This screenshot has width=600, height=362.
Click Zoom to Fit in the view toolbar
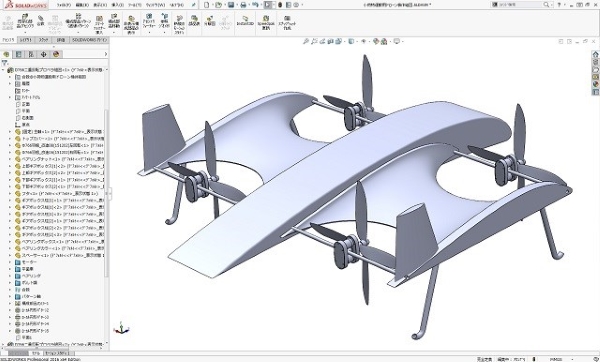(x=306, y=41)
